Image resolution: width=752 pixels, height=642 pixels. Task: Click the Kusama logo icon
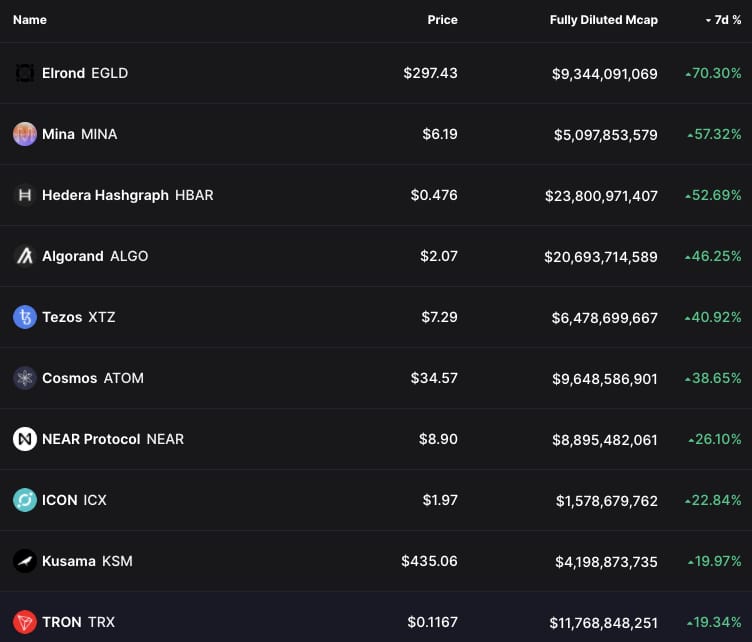coord(25,561)
